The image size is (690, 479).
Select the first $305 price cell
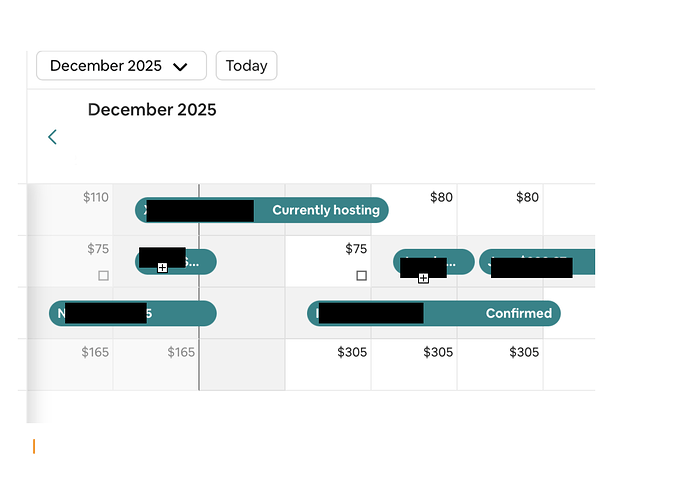point(353,353)
